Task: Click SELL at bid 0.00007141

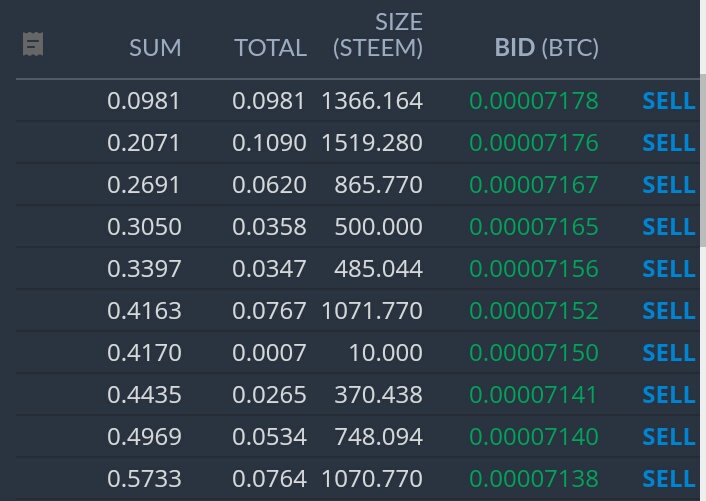Action: coord(669,395)
